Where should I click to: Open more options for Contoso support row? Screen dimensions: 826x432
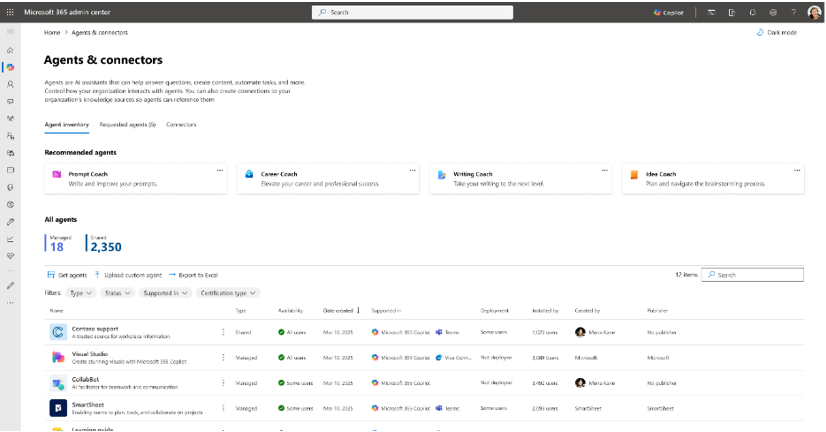point(223,331)
